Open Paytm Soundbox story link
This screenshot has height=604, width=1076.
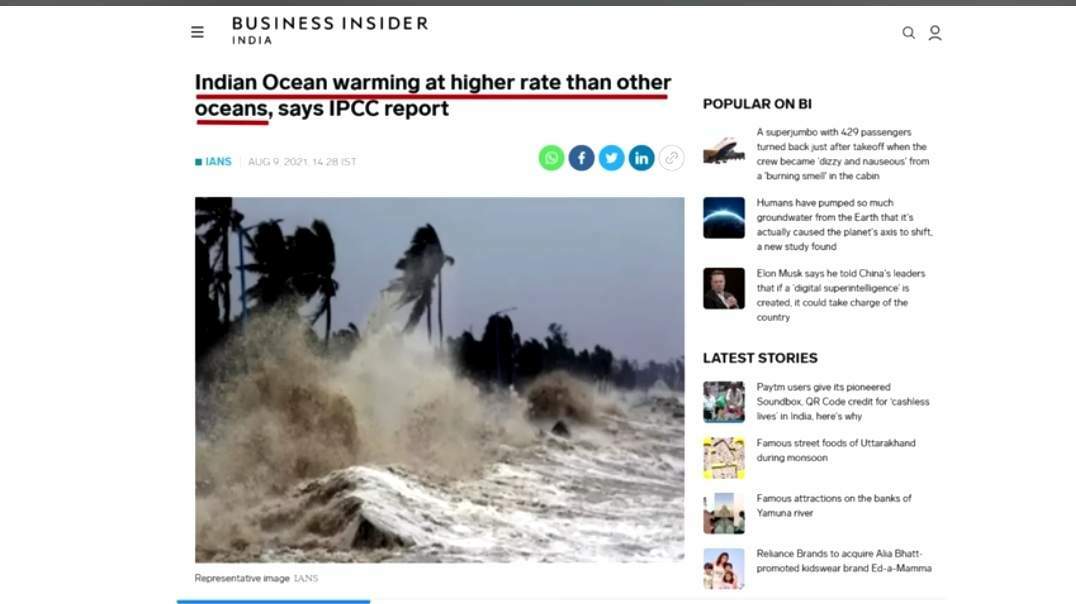pos(843,402)
